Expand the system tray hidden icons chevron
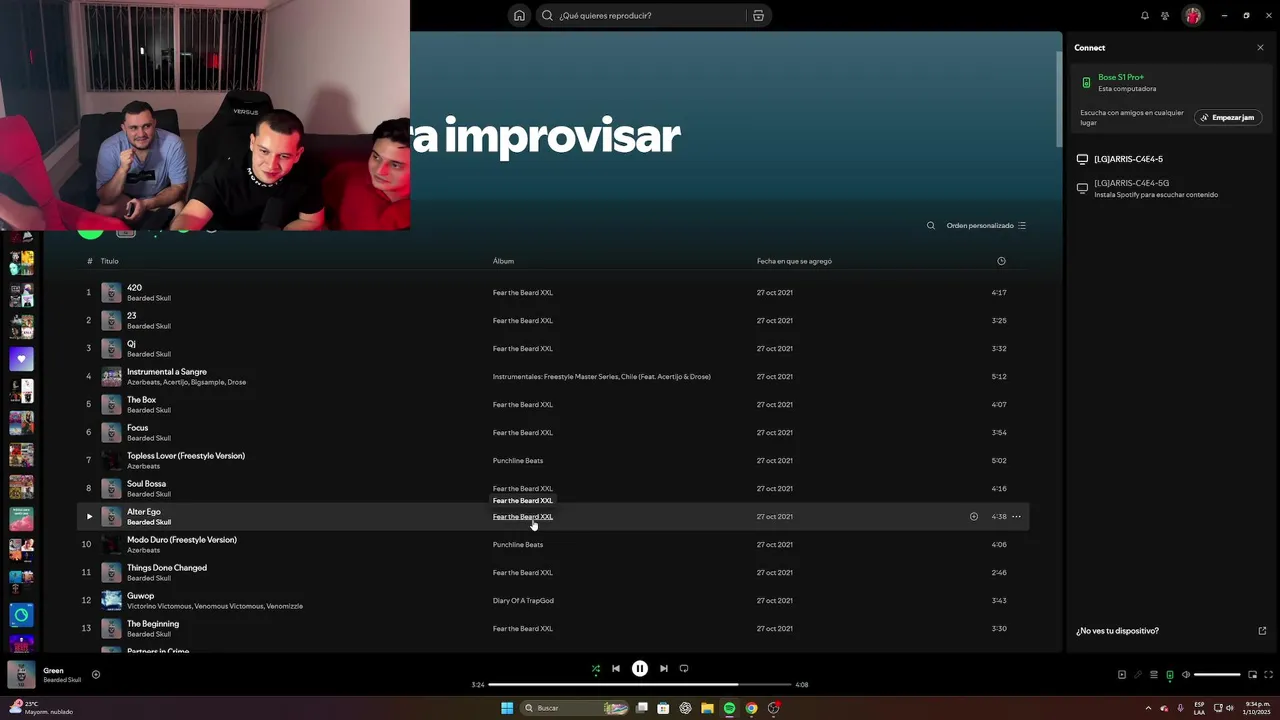Viewport: 1280px width, 720px height. click(1148, 708)
